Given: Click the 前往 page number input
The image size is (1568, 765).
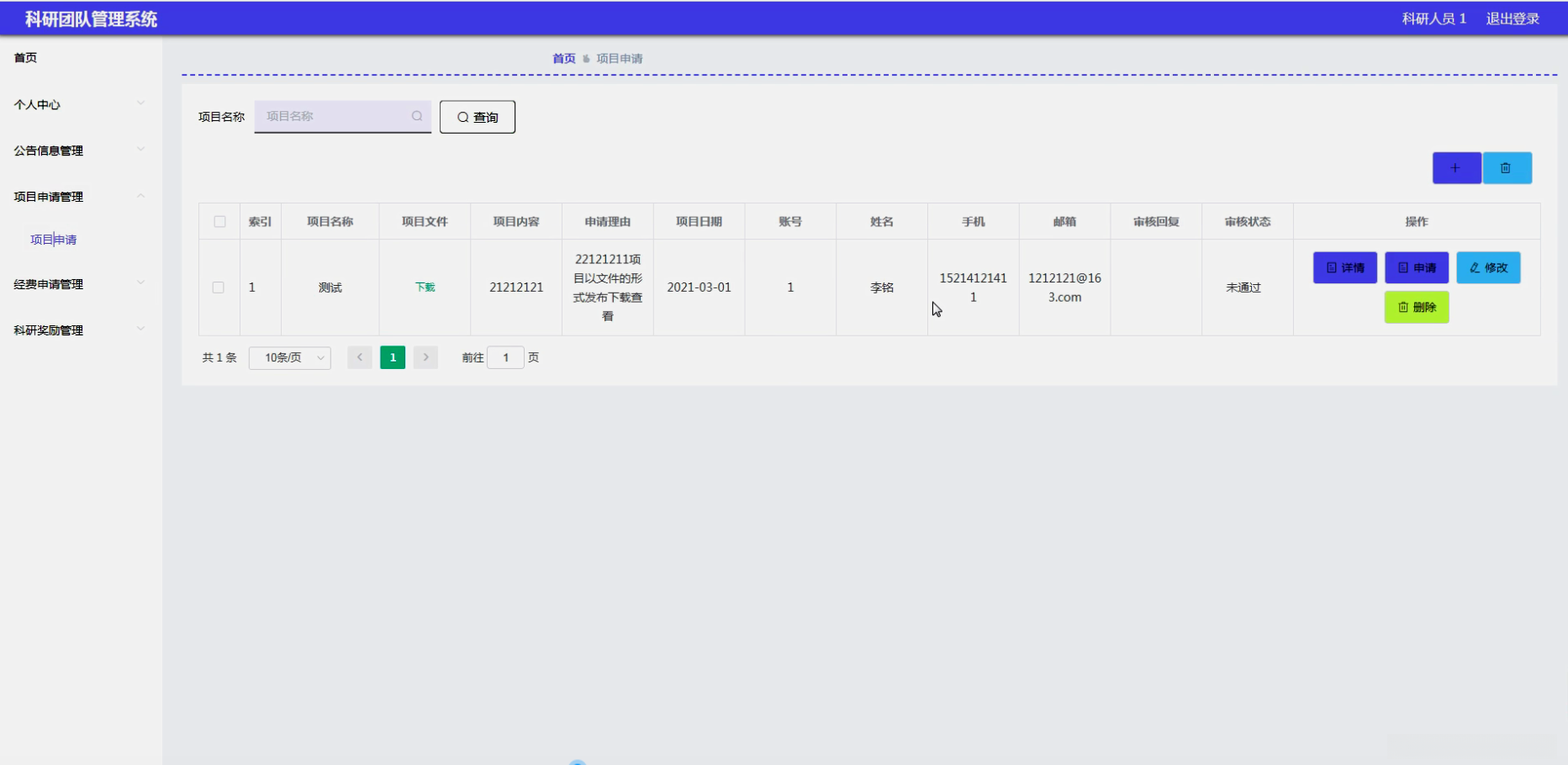Looking at the screenshot, I should pos(505,358).
